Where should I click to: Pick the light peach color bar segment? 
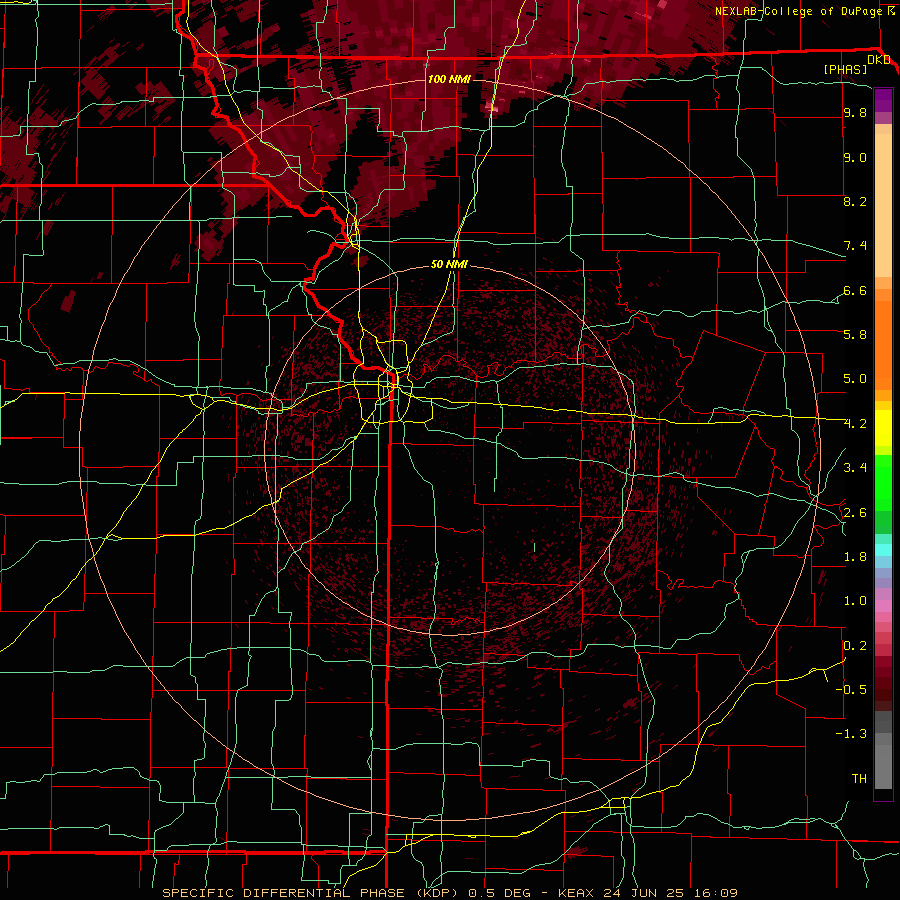(883, 207)
